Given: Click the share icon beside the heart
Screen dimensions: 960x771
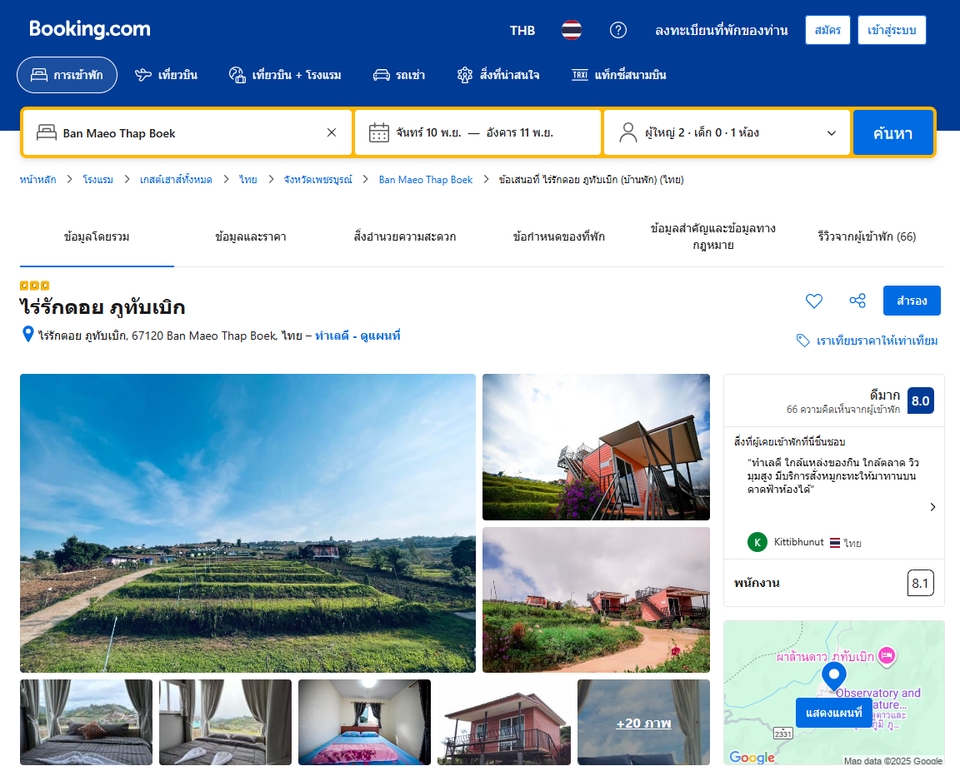Looking at the screenshot, I should 857,301.
